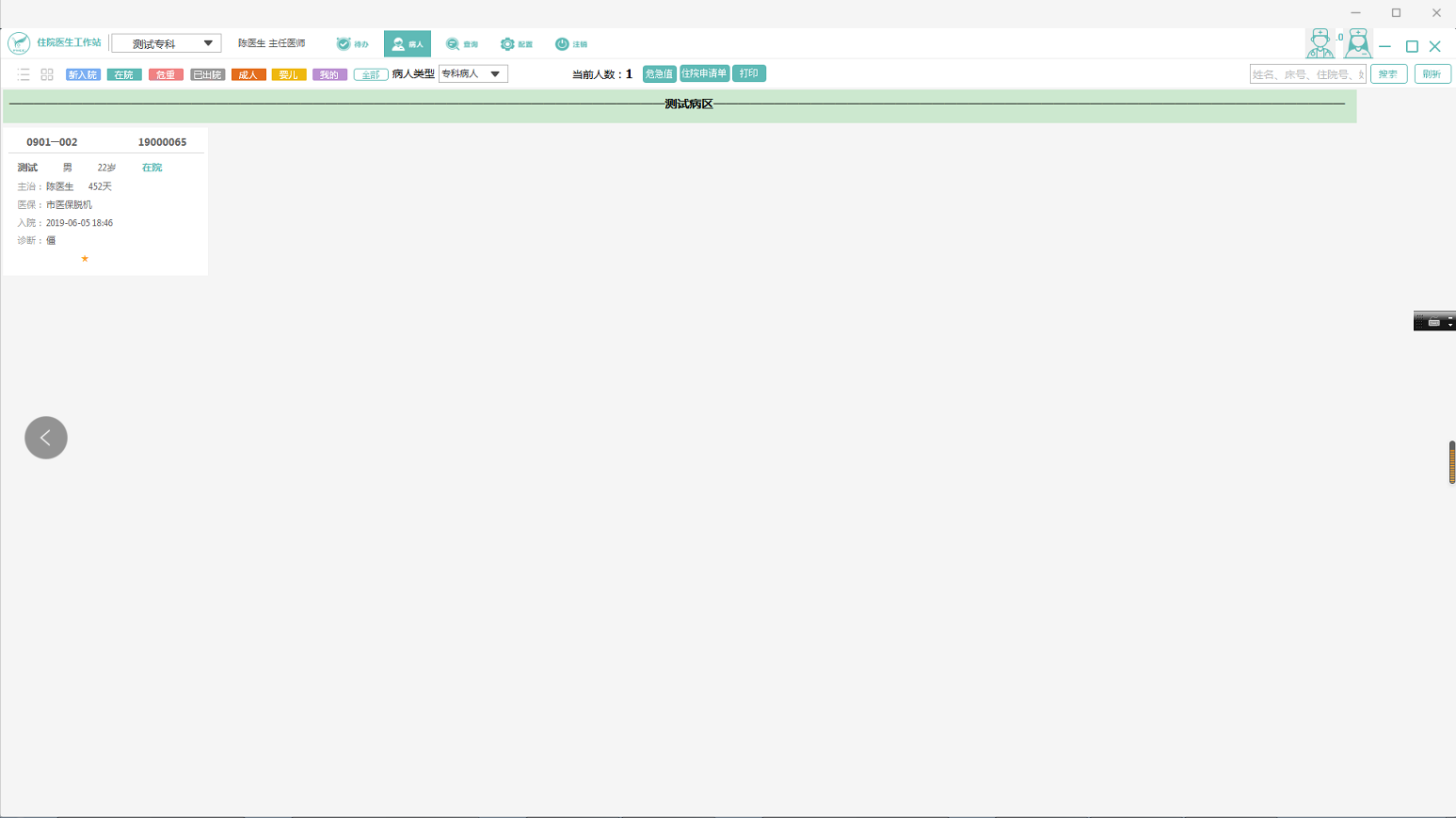Toggle the 危重 (critical) patient filter
The image size is (1456, 818).
pyautogui.click(x=165, y=73)
